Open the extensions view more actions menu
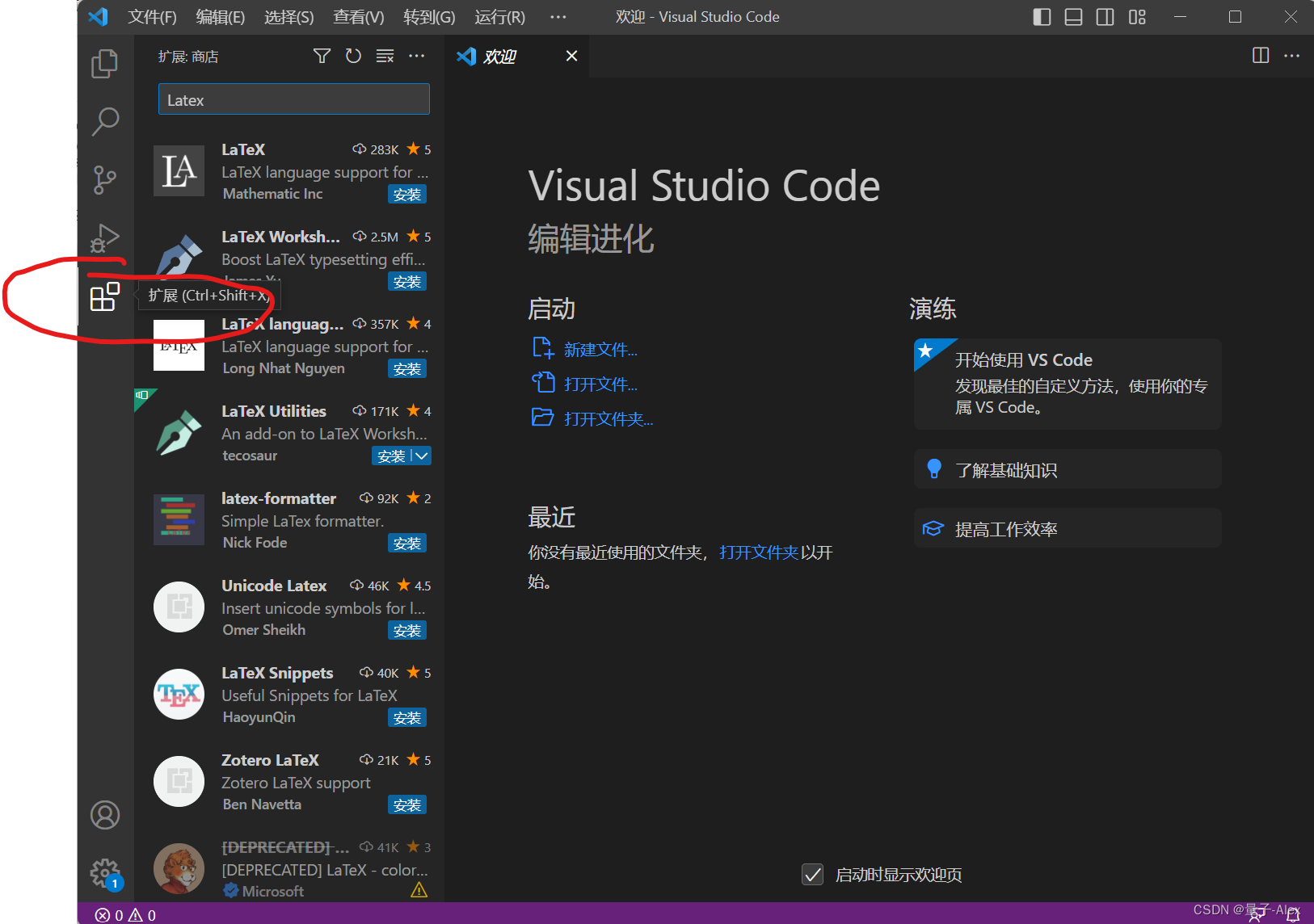The height and width of the screenshot is (924, 1314). (417, 56)
